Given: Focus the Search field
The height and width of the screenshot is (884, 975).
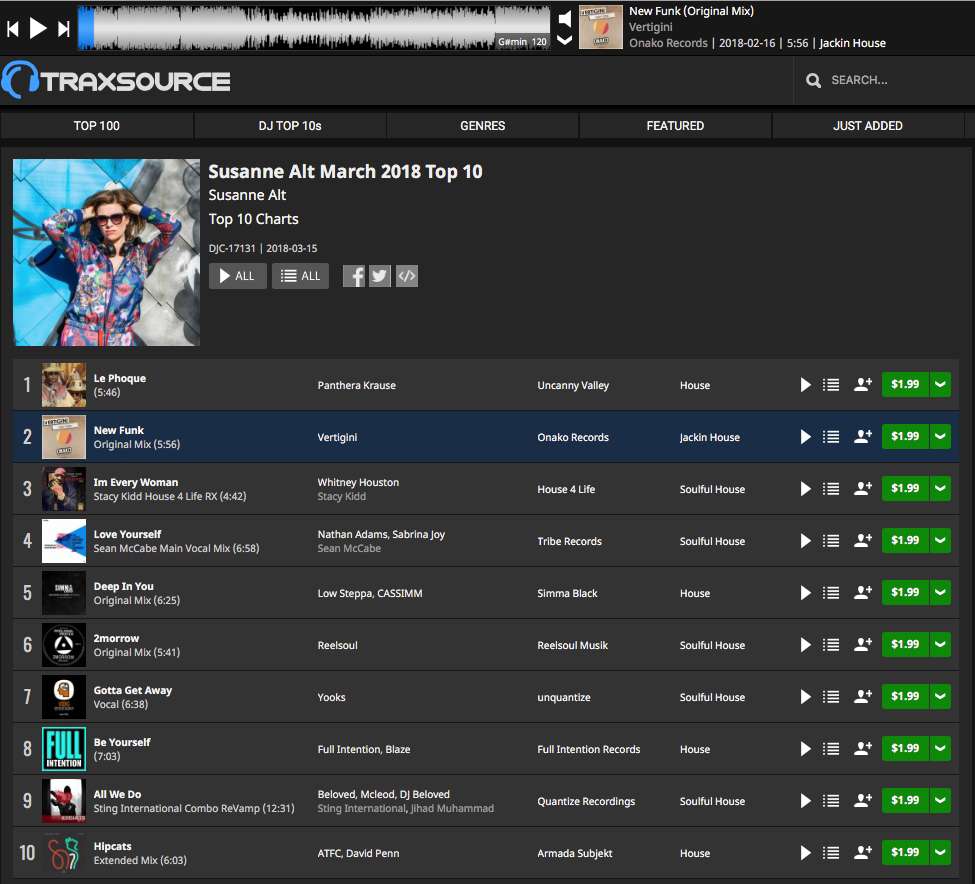Looking at the screenshot, I should pyautogui.click(x=883, y=80).
